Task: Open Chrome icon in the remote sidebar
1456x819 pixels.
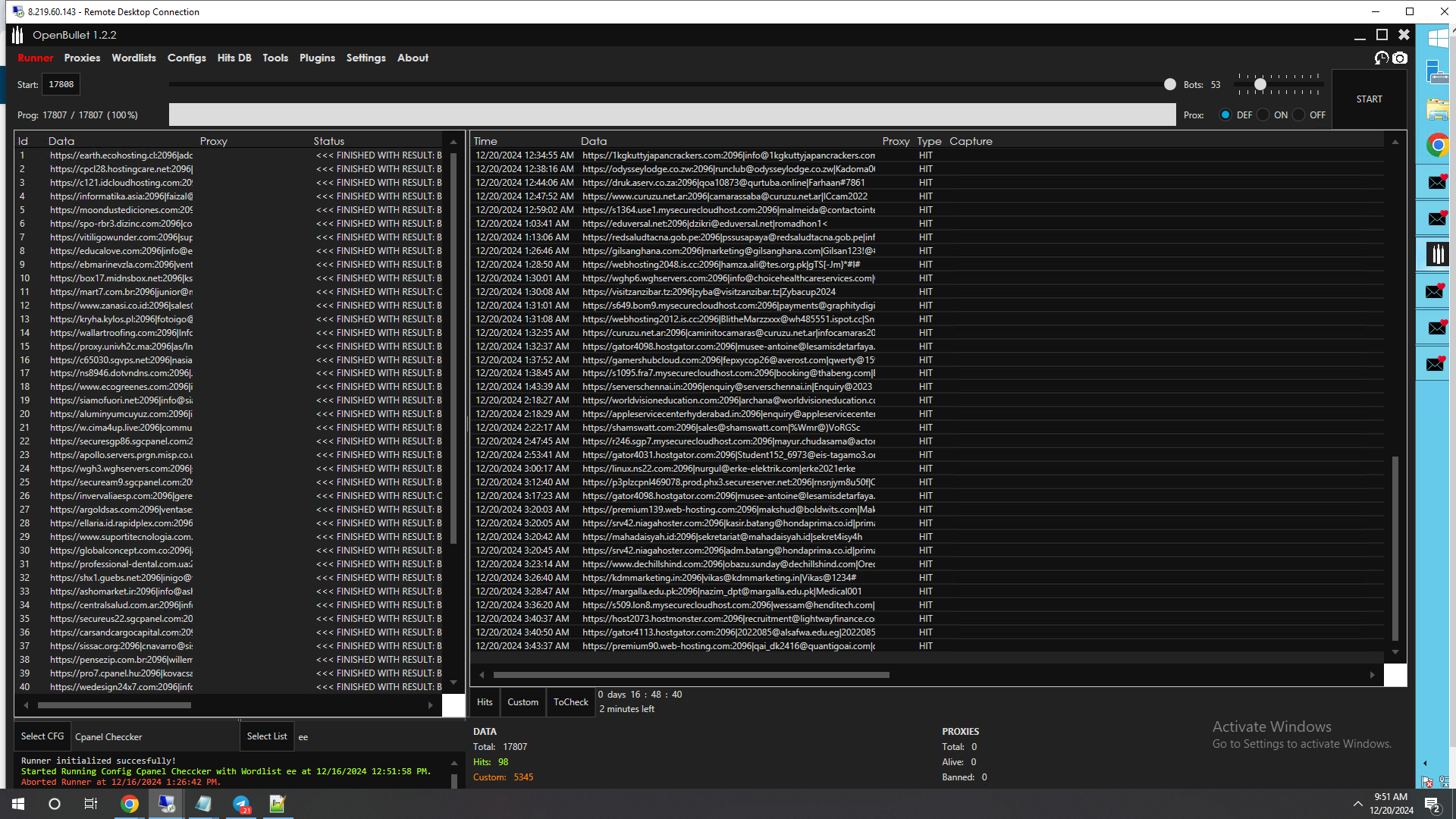Action: pos(1436,145)
